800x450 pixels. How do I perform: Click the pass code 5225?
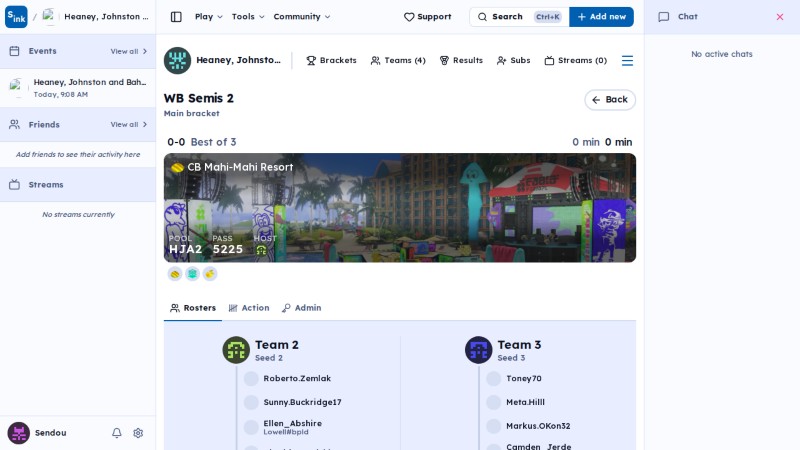228,249
